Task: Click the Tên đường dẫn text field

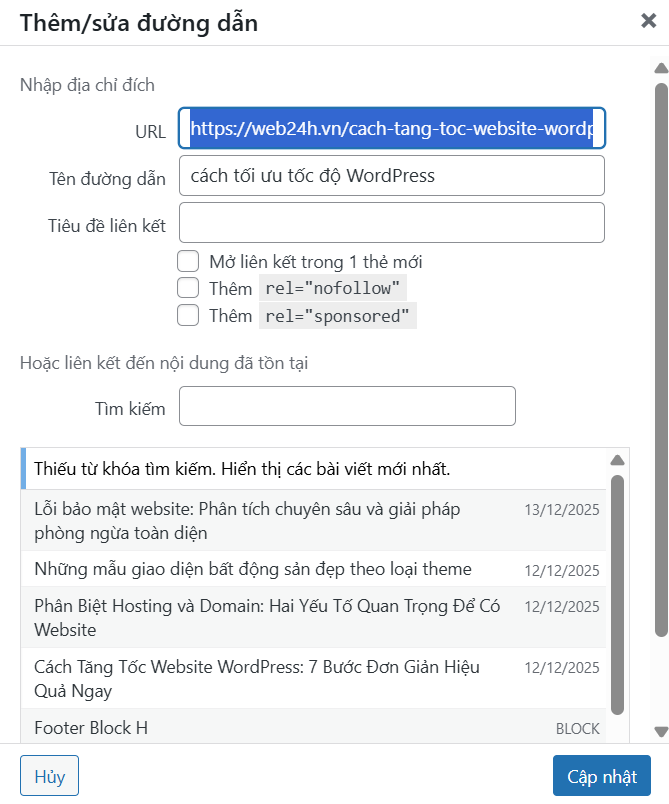Action: 390,175
